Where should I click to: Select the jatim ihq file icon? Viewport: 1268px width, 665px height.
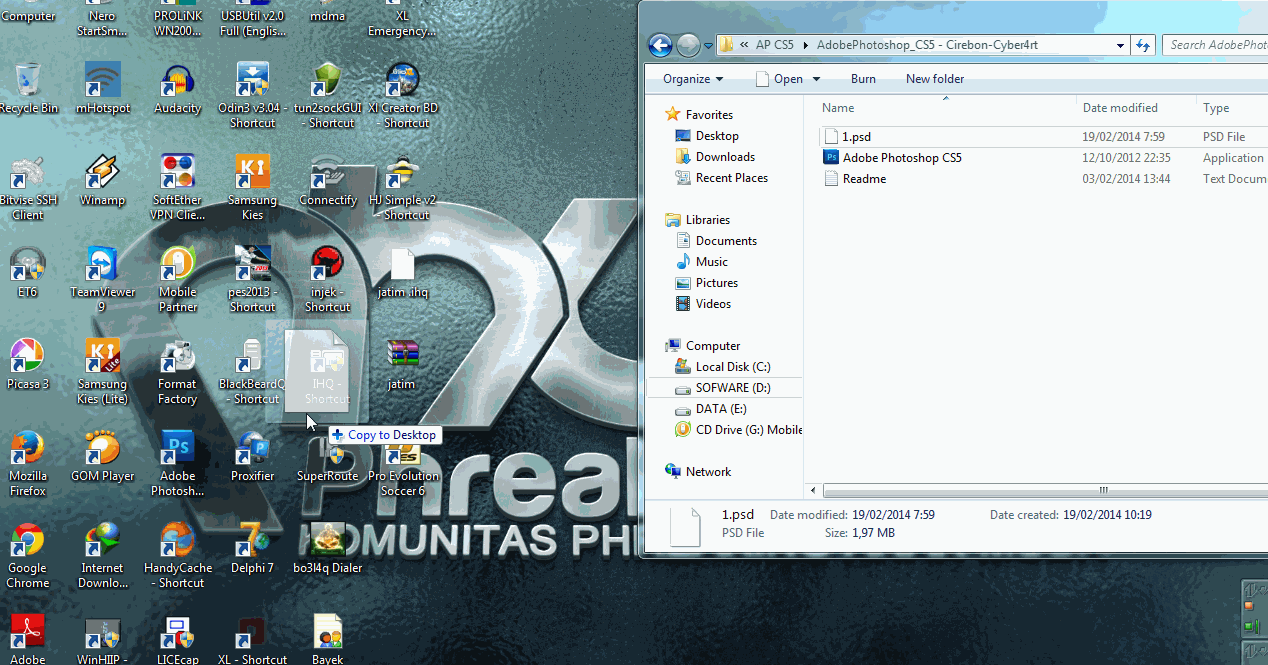[403, 273]
